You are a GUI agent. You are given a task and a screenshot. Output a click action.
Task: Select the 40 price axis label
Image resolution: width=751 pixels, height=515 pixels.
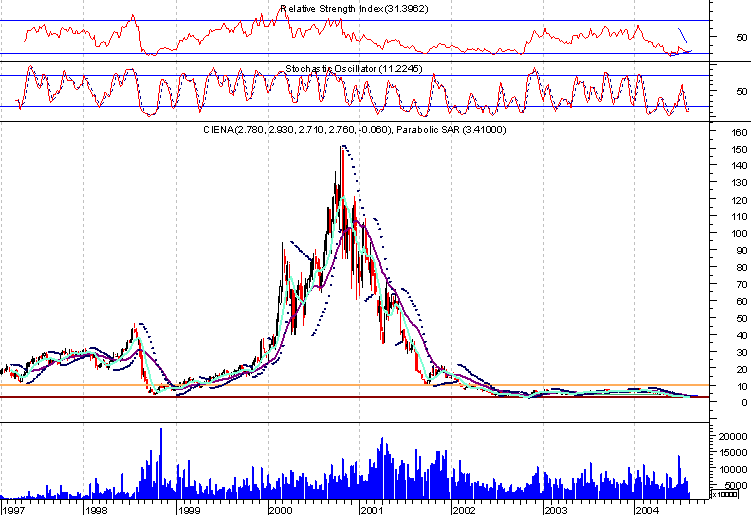pyautogui.click(x=741, y=335)
